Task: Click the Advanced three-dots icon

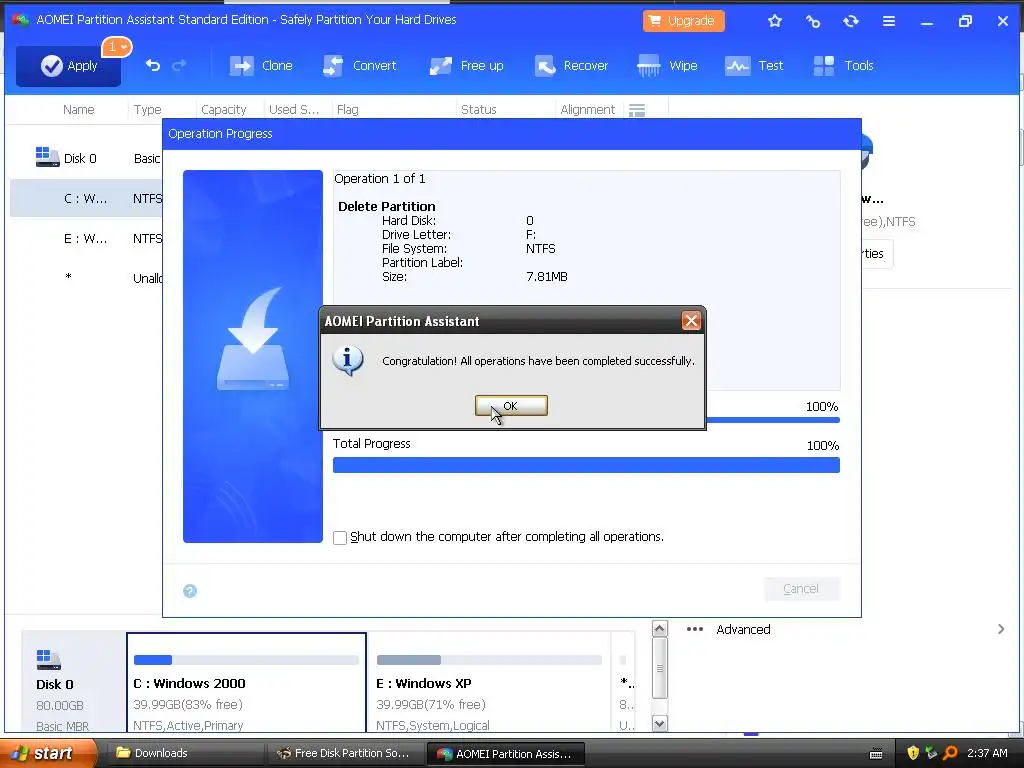Action: point(695,630)
